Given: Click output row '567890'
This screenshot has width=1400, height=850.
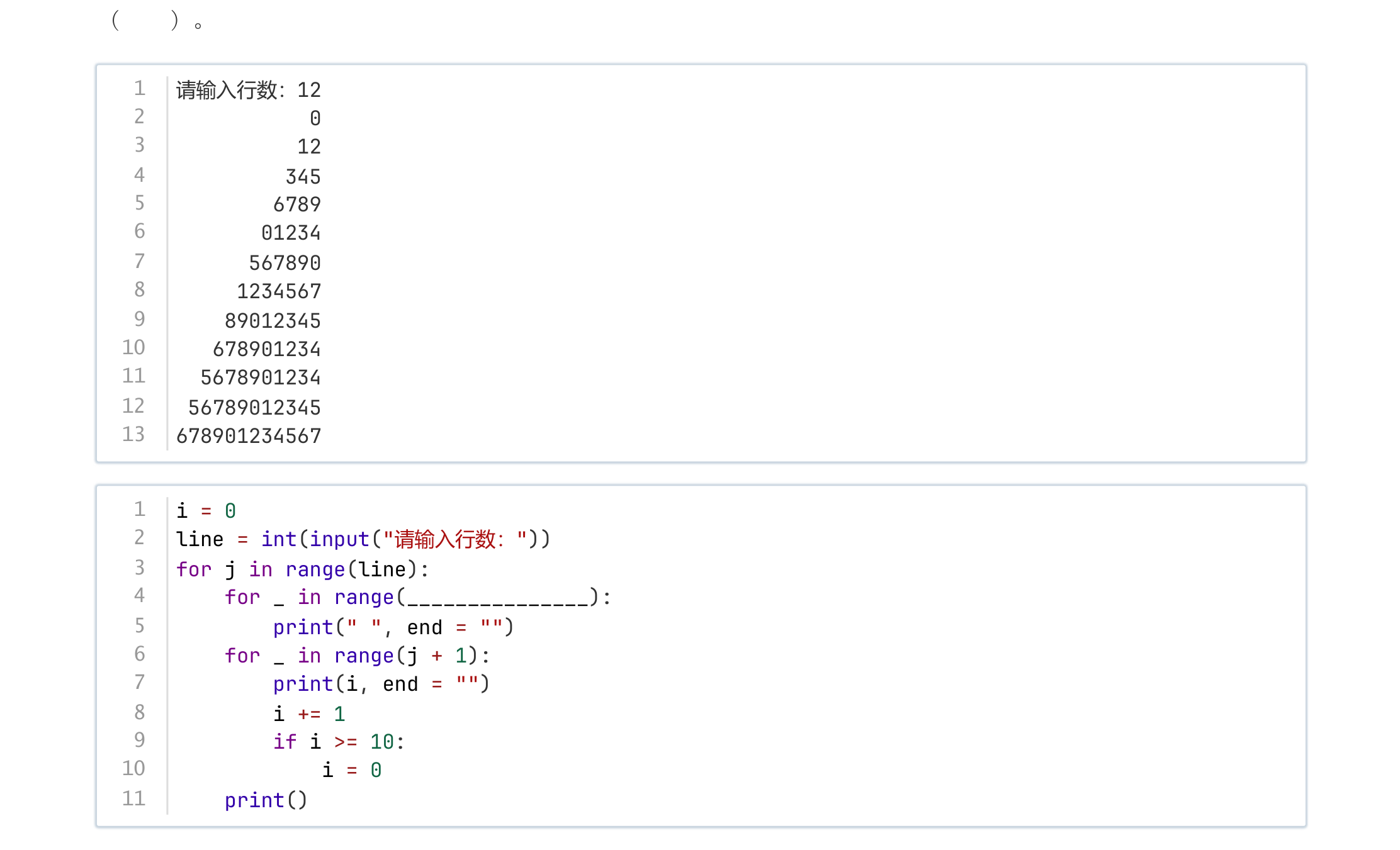Looking at the screenshot, I should coord(285,263).
